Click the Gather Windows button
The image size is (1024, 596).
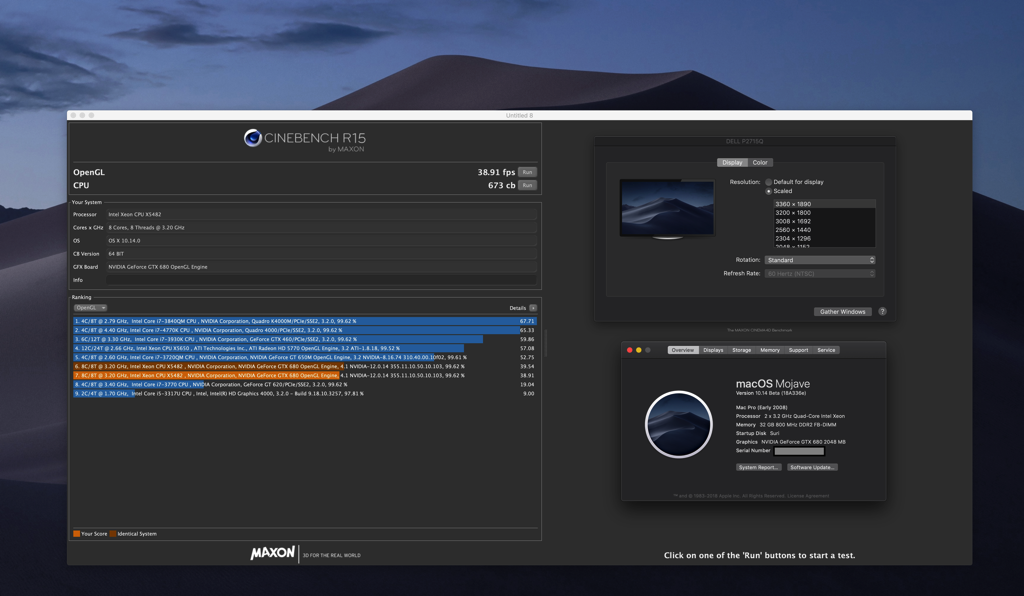tap(842, 311)
